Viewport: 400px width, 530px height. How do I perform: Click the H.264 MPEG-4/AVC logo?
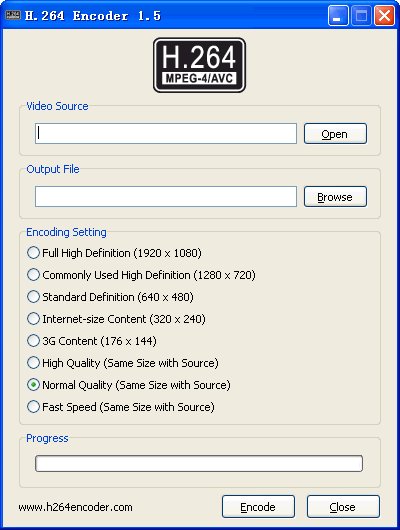coord(199,65)
